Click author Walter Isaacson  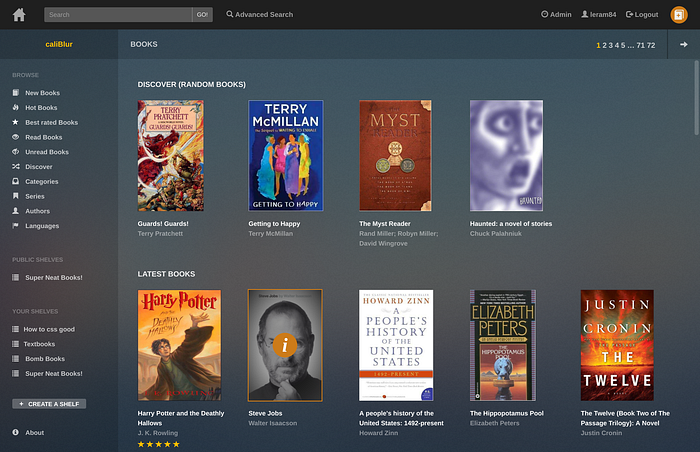coord(272,423)
